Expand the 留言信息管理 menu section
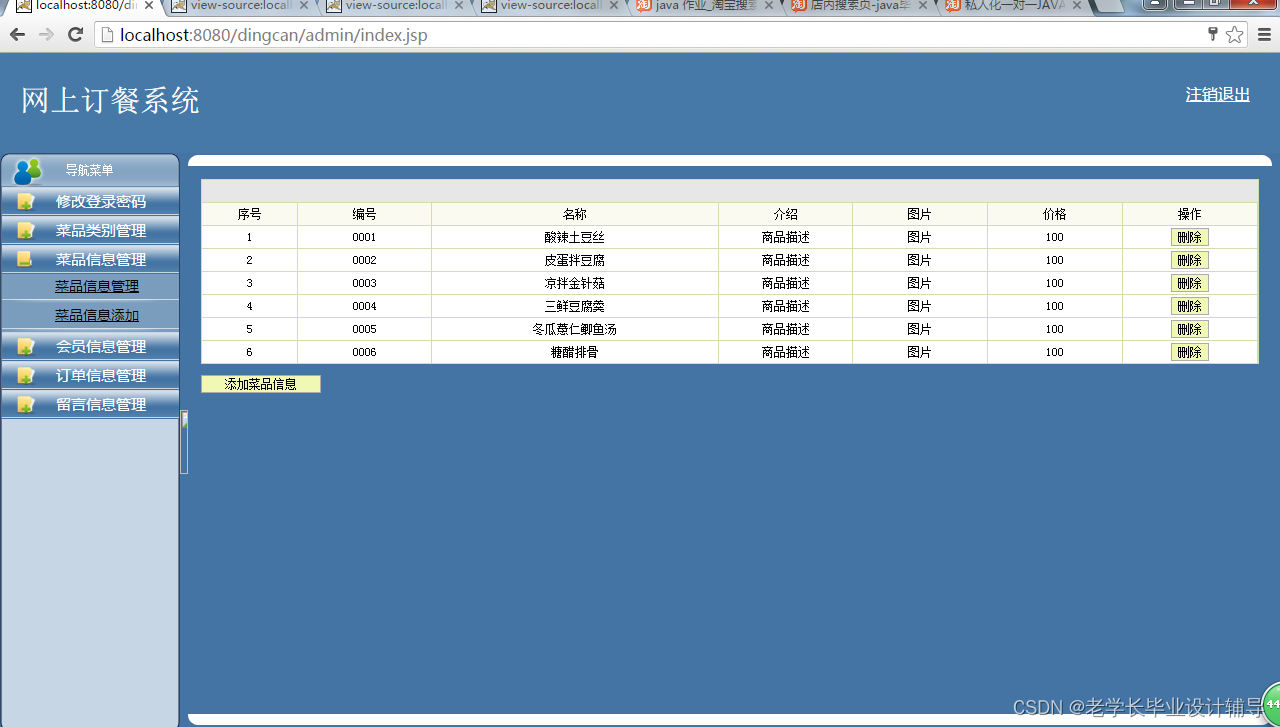This screenshot has width=1280, height=727. click(90, 404)
